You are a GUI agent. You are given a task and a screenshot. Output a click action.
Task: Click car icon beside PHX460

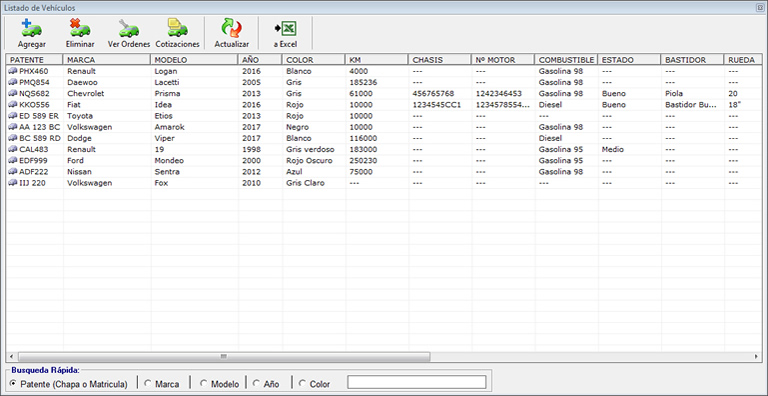13,71
